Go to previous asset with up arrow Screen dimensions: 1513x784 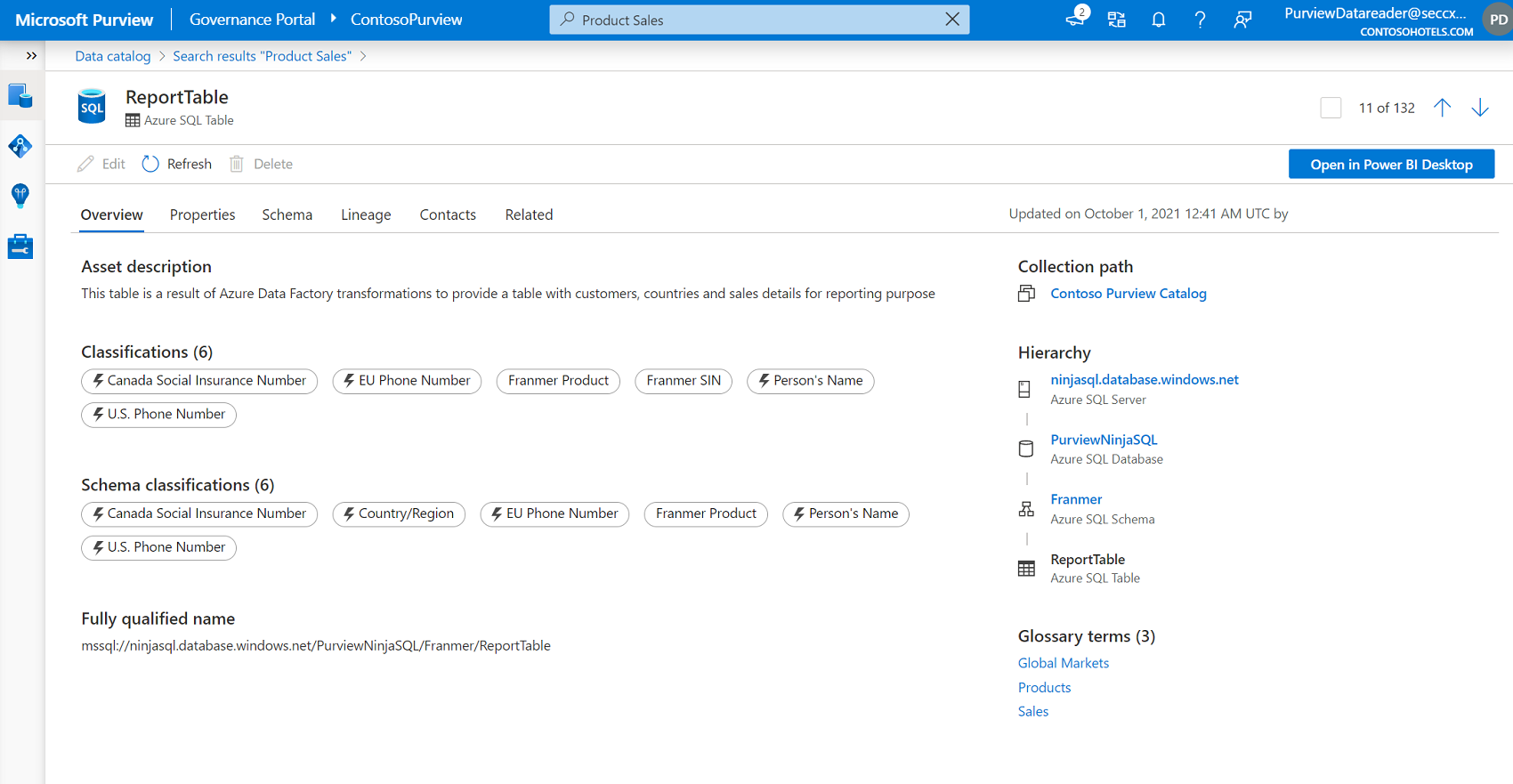[1442, 108]
